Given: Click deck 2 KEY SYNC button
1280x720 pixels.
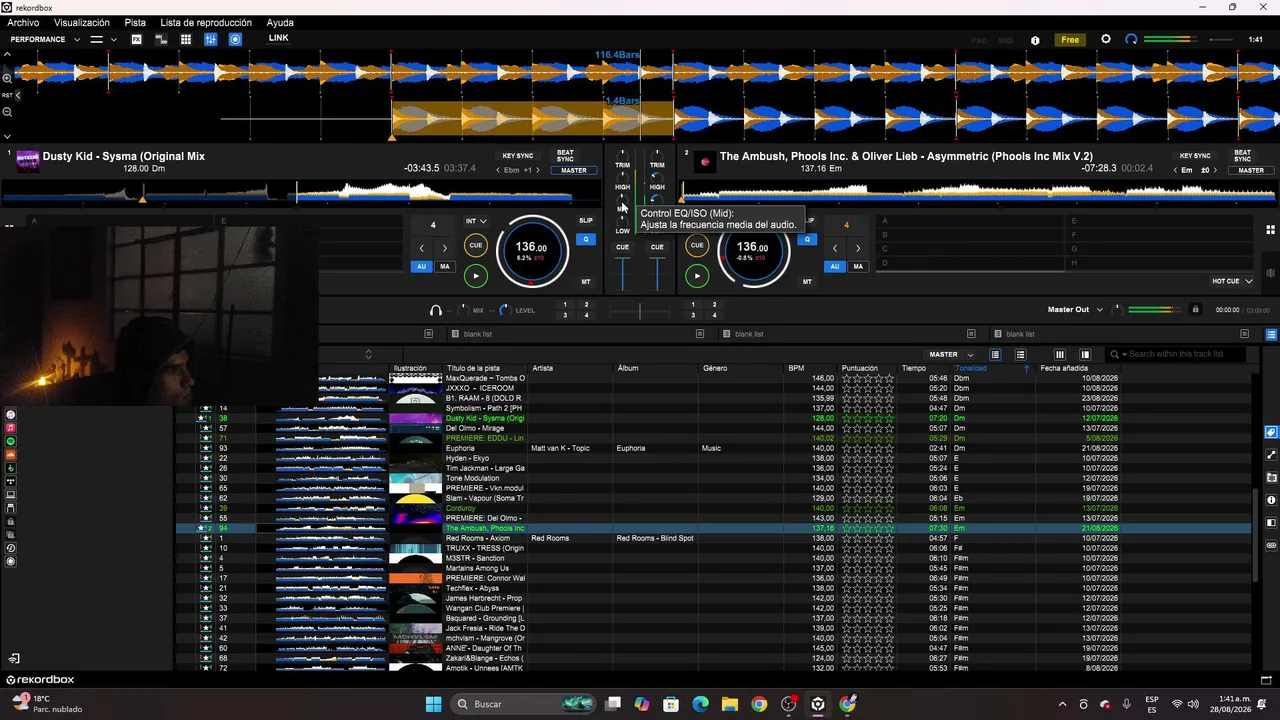Looking at the screenshot, I should click(1195, 156).
